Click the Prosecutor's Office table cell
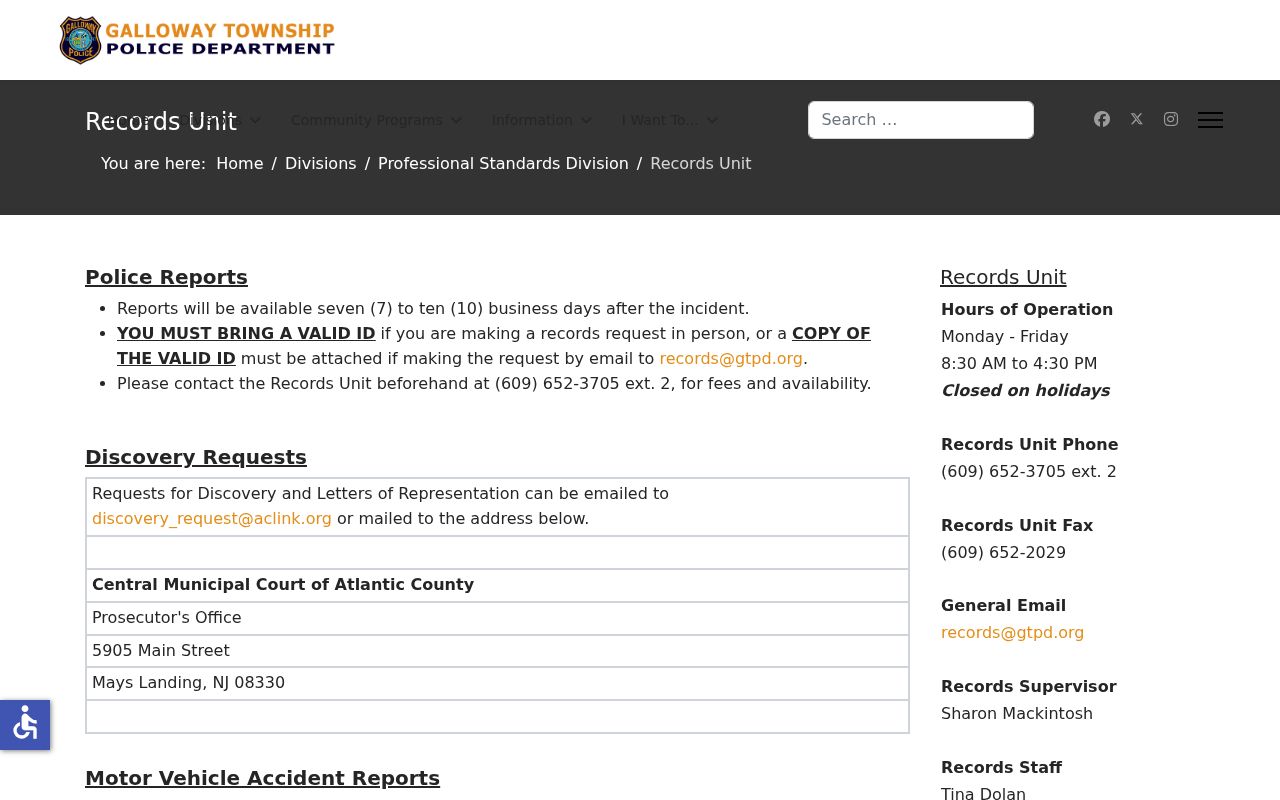This screenshot has width=1280, height=800. (497, 618)
